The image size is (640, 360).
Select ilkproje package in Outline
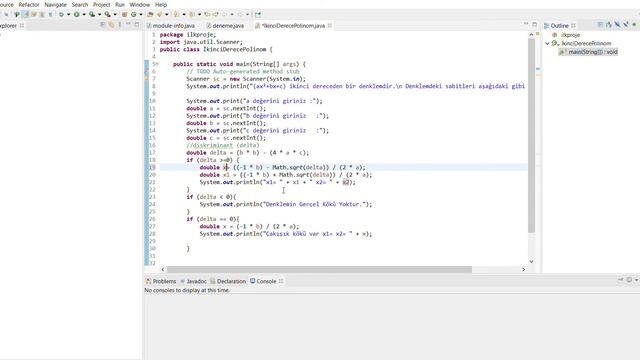(x=566, y=35)
